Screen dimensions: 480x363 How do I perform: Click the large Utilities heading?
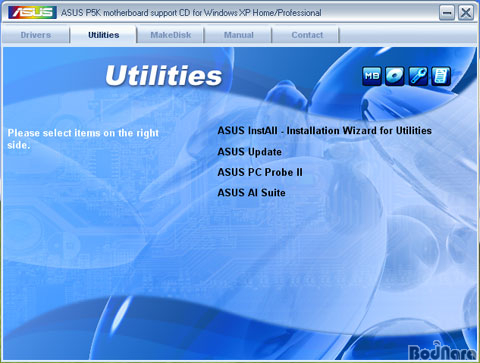coord(164,76)
